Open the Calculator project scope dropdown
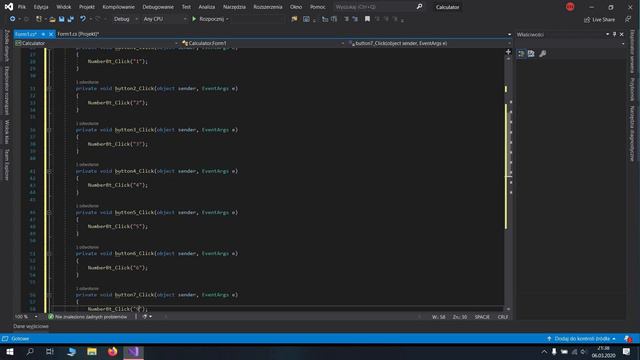The image size is (640, 360). [x=96, y=43]
